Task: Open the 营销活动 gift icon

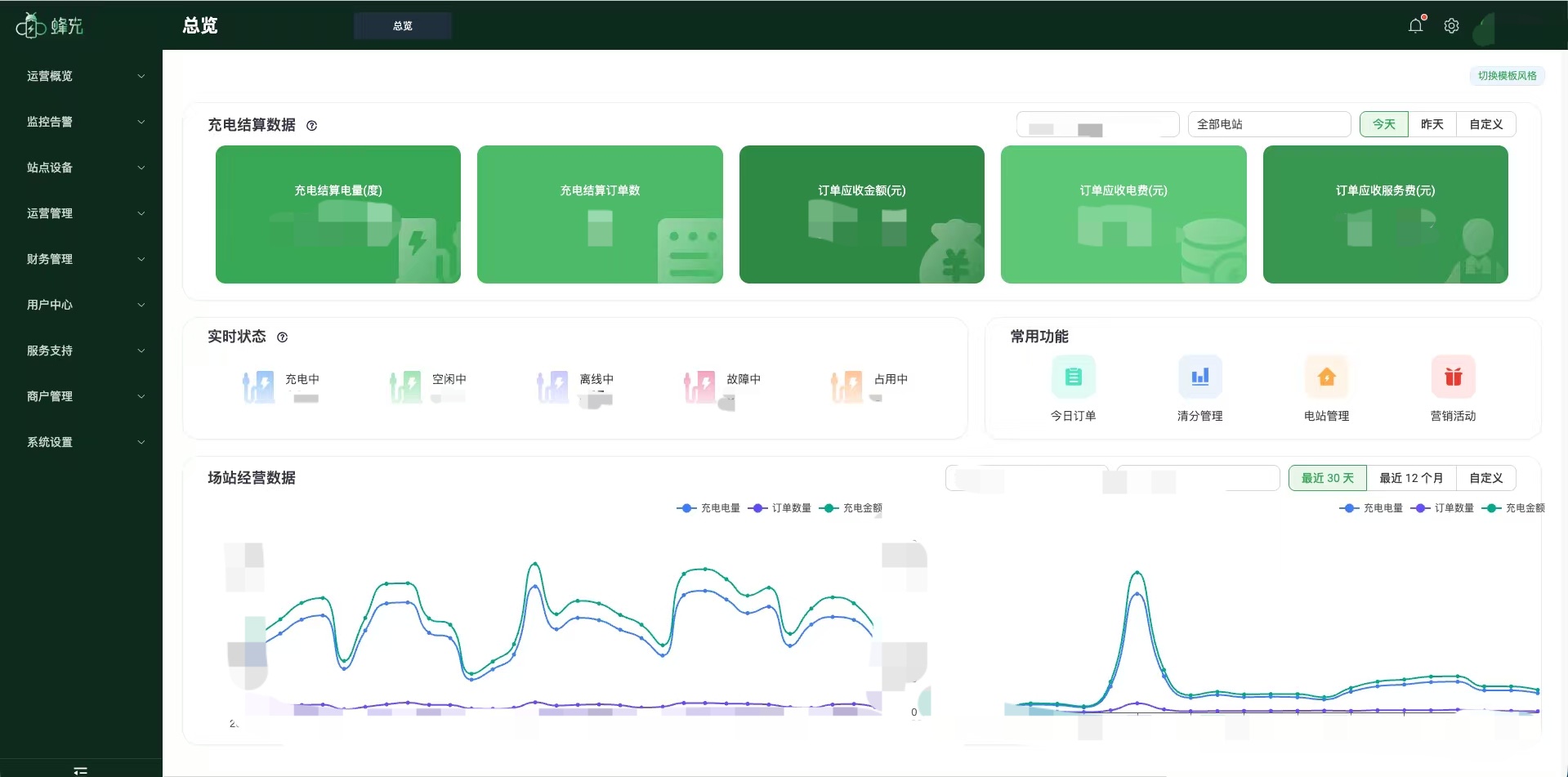Action: tap(1453, 377)
